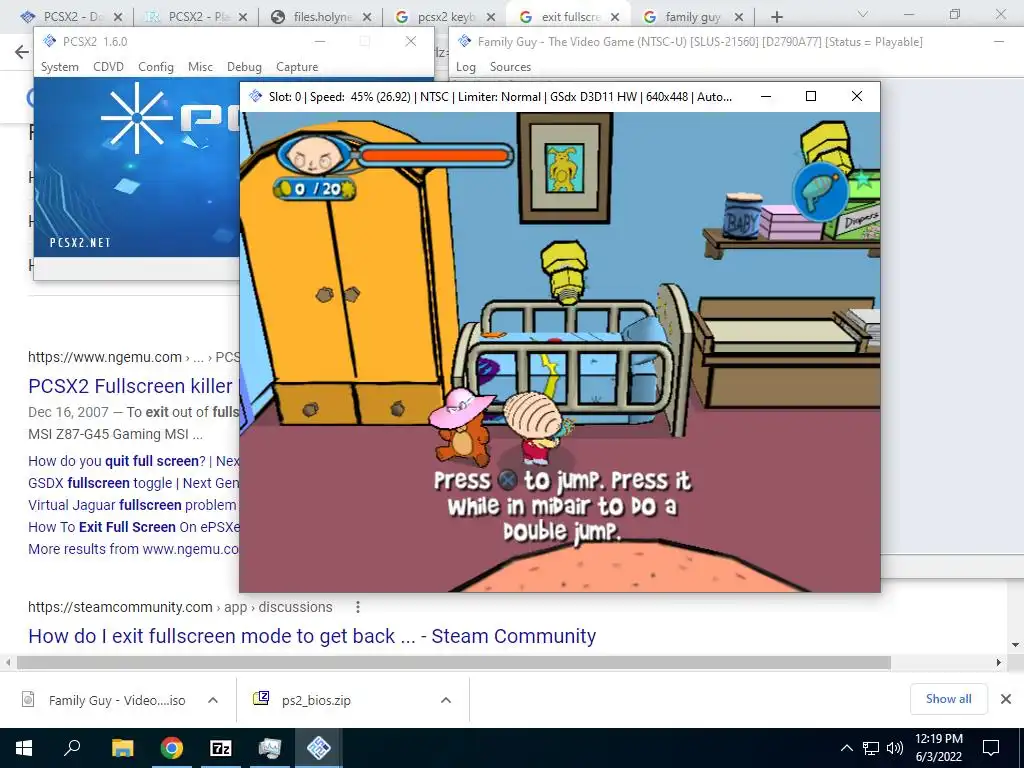Screen dimensions: 1024x768
Task: Open 'Virtual Jaguar fullscreen problem' link
Action: (132, 505)
